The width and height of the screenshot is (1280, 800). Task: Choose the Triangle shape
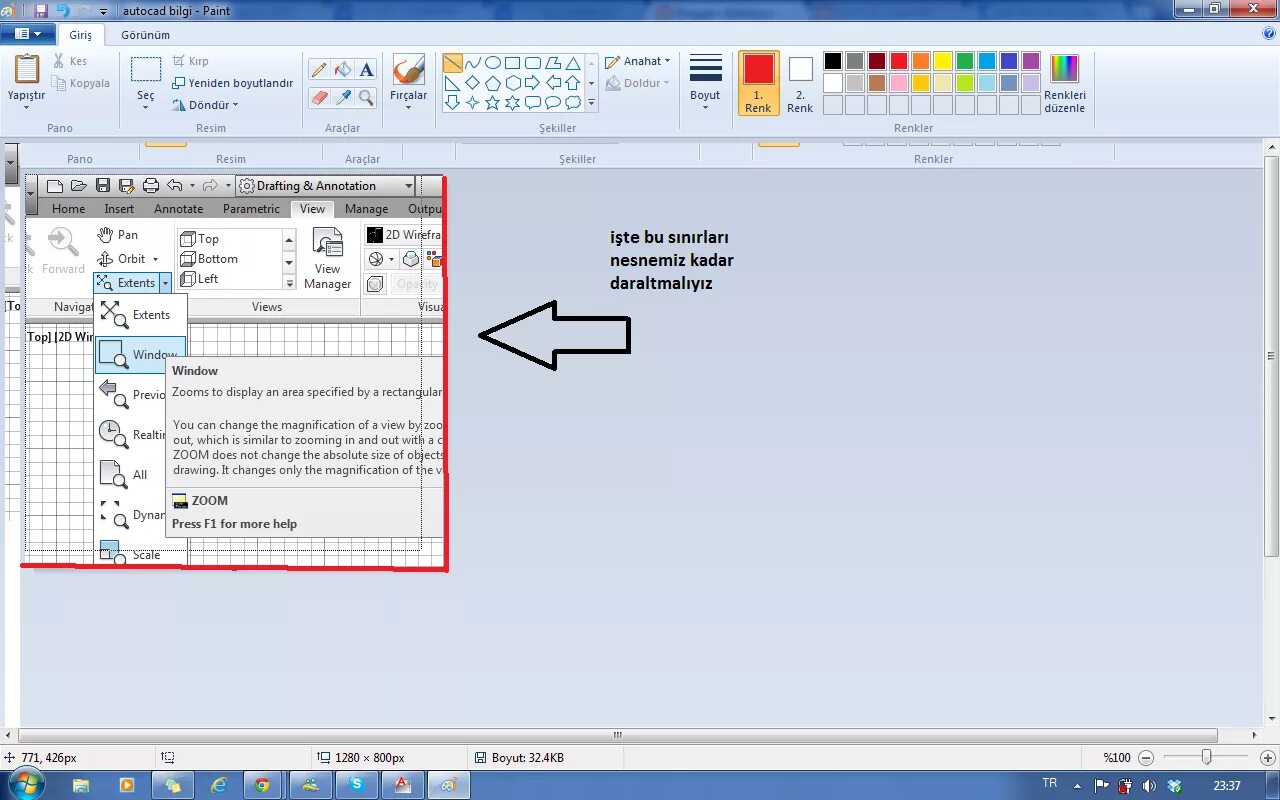point(573,63)
